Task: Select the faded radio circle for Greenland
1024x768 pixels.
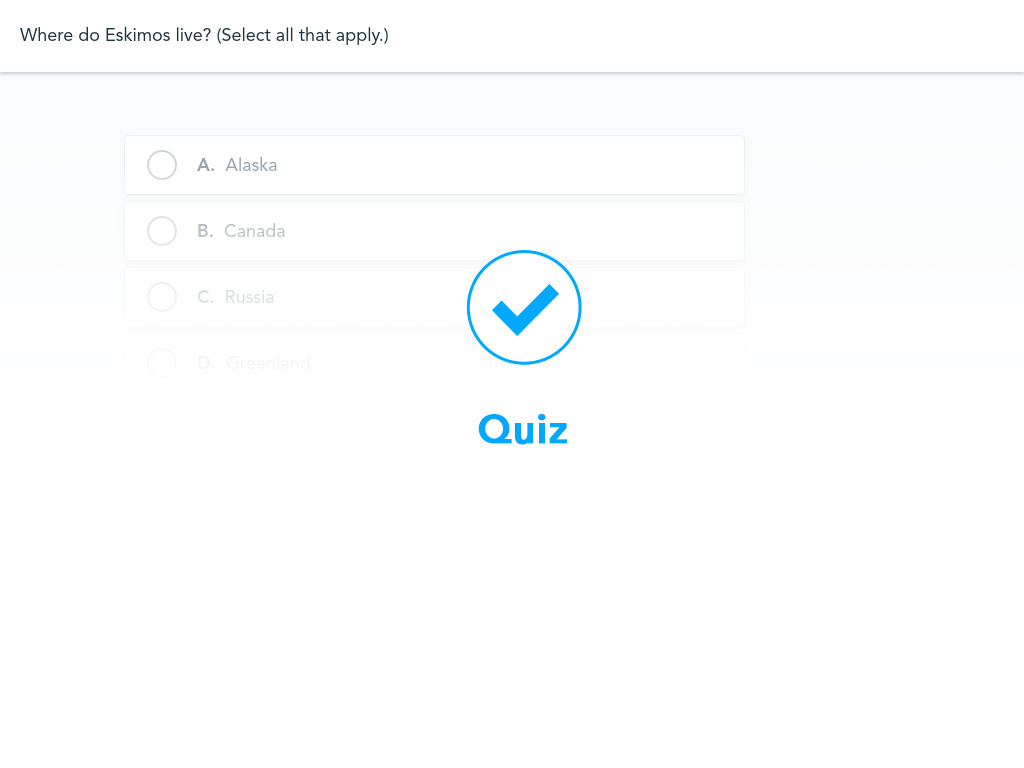Action: (162, 362)
